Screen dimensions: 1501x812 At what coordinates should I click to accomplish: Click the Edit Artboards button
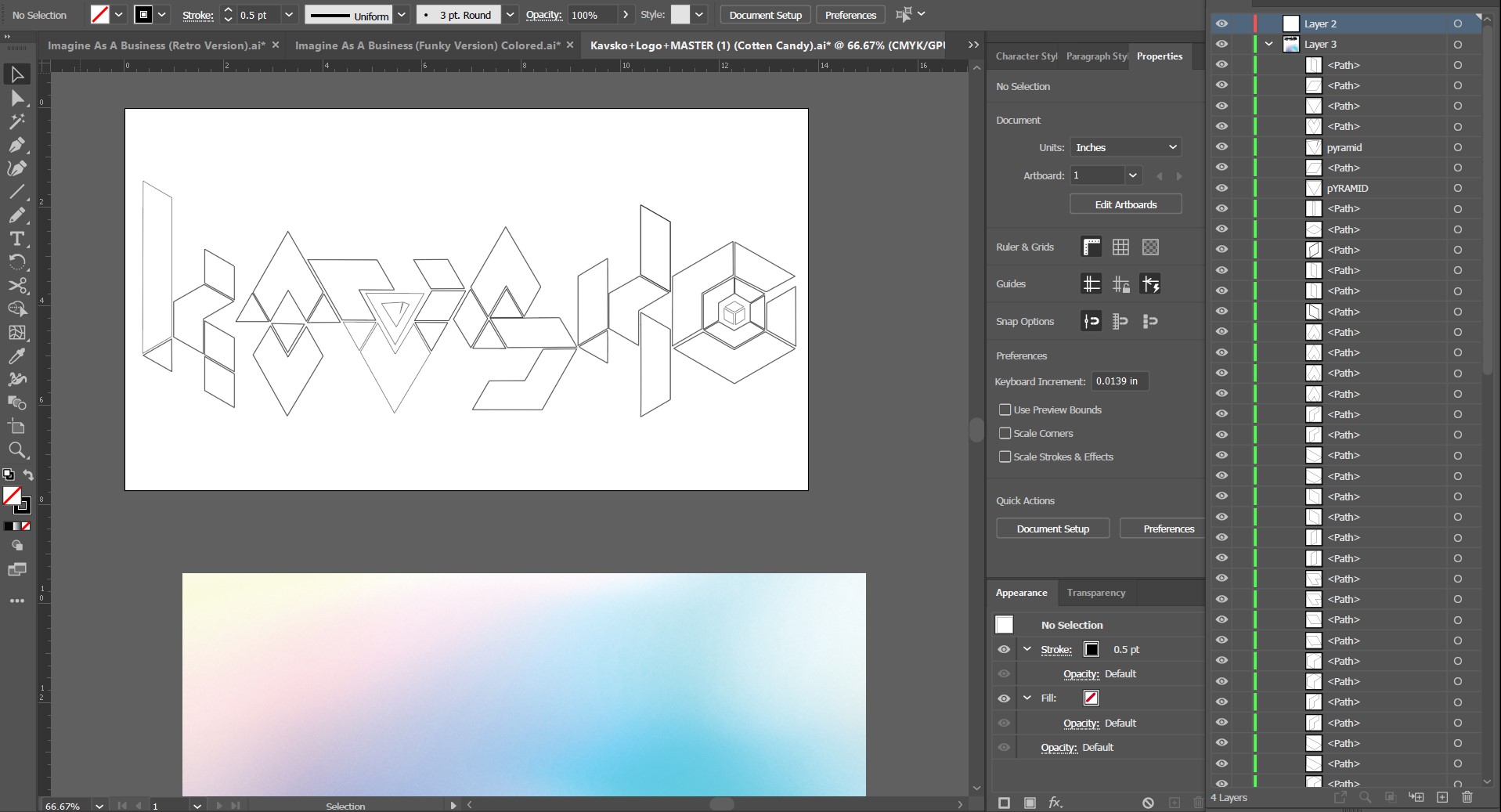pos(1126,204)
